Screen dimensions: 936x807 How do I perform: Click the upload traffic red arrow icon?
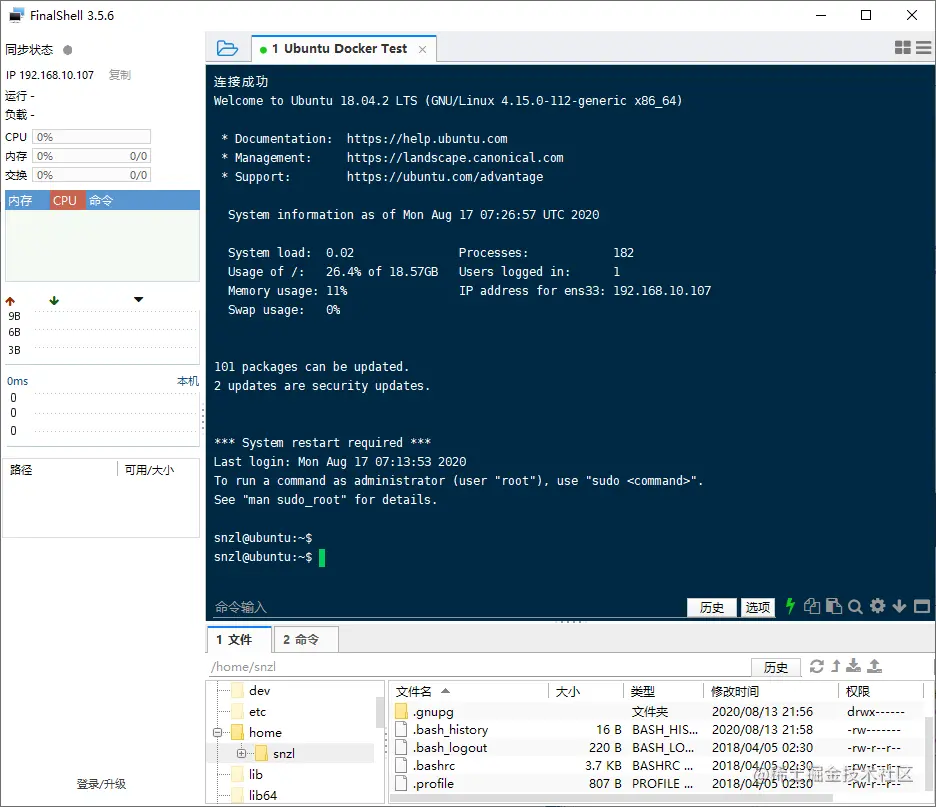point(10,301)
